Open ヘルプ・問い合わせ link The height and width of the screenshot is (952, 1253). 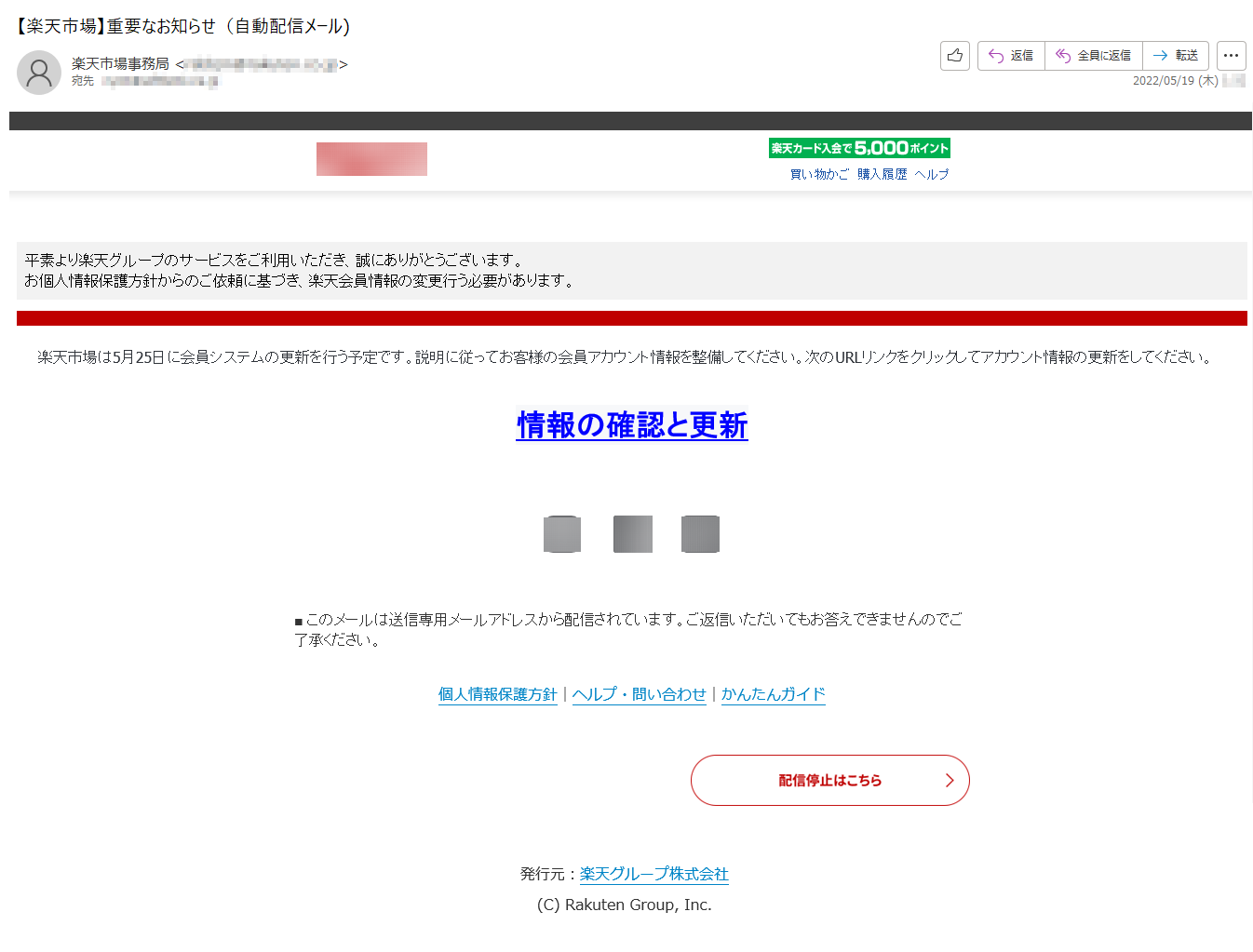pyautogui.click(x=640, y=694)
